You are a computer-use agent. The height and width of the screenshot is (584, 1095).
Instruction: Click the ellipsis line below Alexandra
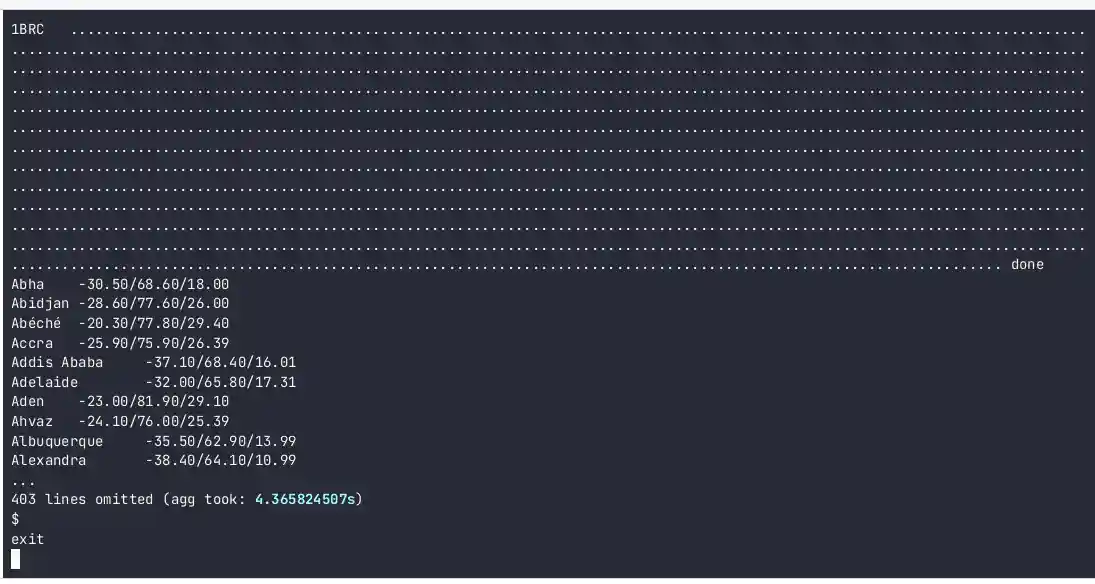pyautogui.click(x=23, y=481)
